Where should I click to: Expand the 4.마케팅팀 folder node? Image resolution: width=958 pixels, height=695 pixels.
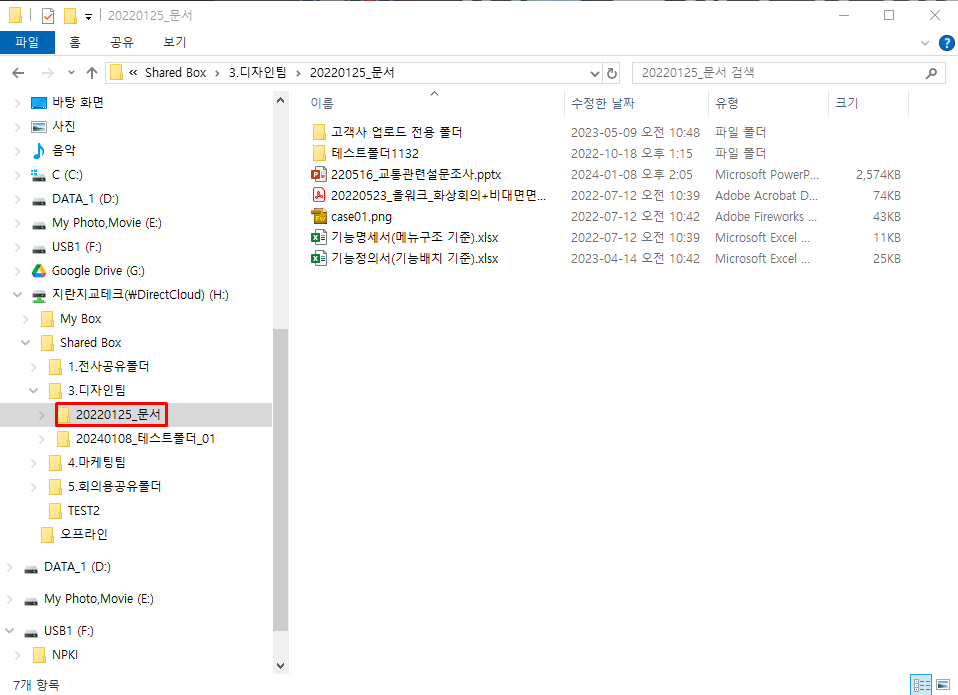33,463
